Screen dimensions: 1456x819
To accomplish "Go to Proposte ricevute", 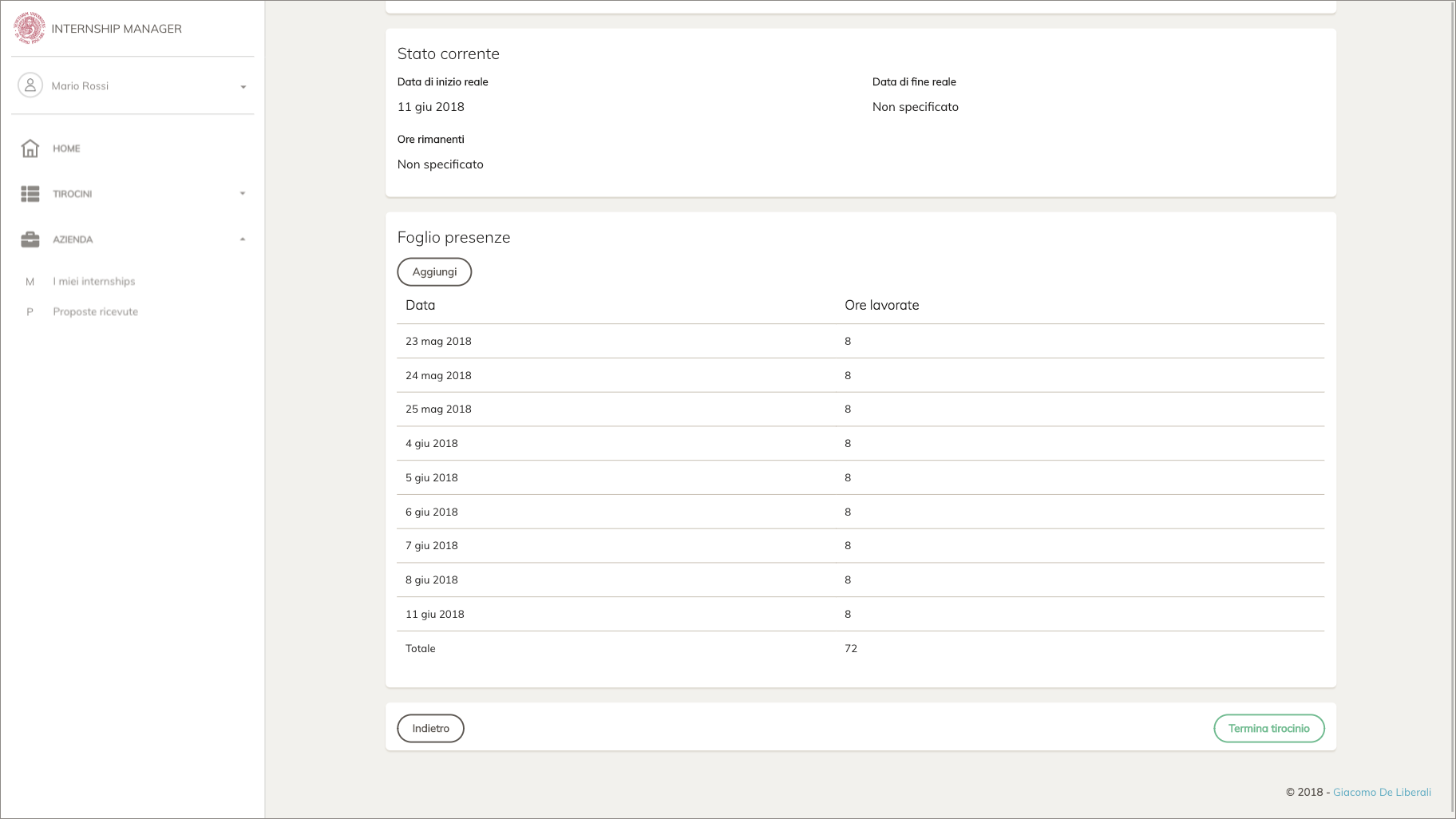I will tap(96, 312).
